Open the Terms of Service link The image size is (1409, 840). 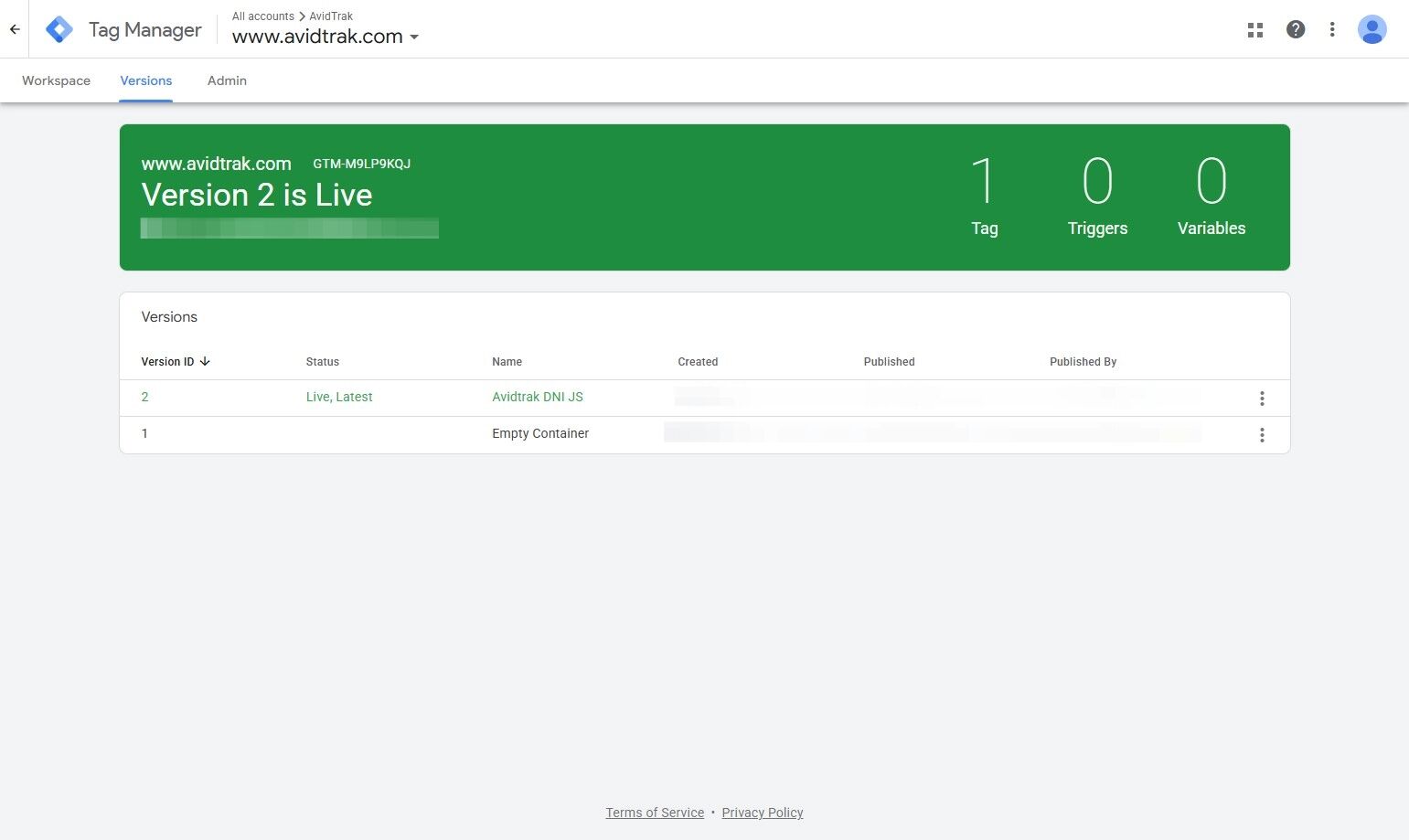pyautogui.click(x=655, y=813)
